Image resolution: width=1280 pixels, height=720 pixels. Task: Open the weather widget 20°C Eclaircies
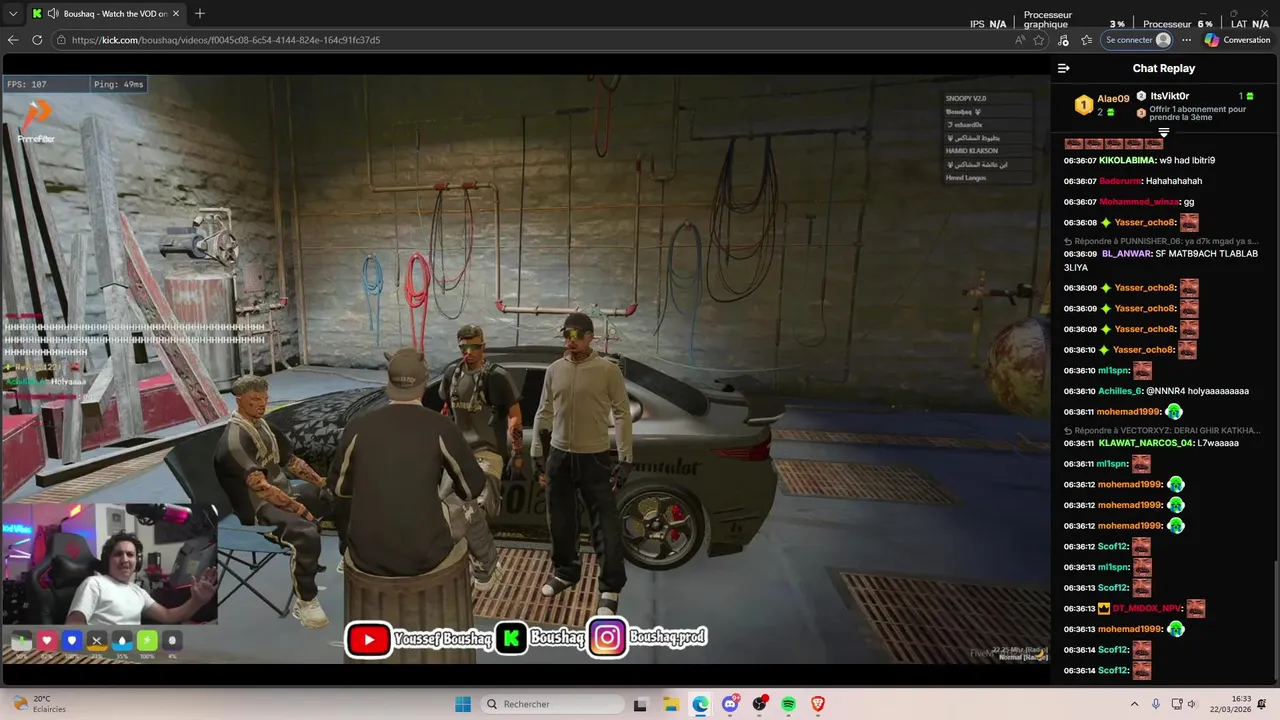[40, 704]
